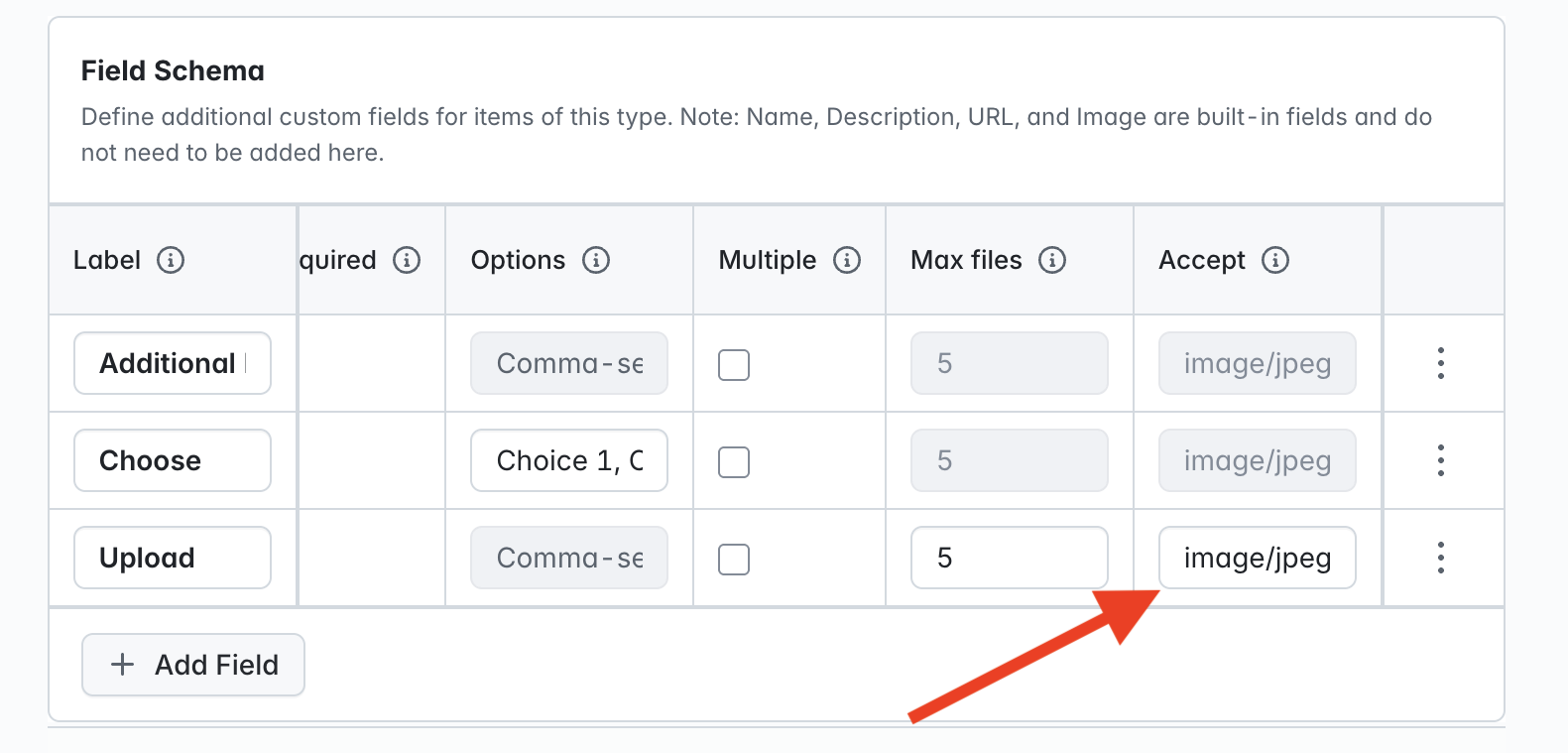
Task: Click the plus icon in Add Field
Action: click(x=122, y=665)
